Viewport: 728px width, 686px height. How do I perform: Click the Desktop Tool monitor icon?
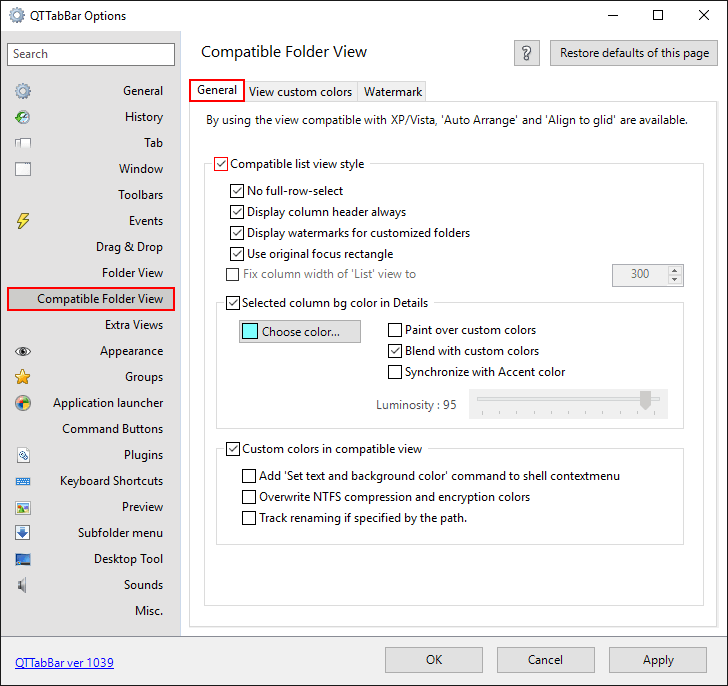(x=23, y=559)
